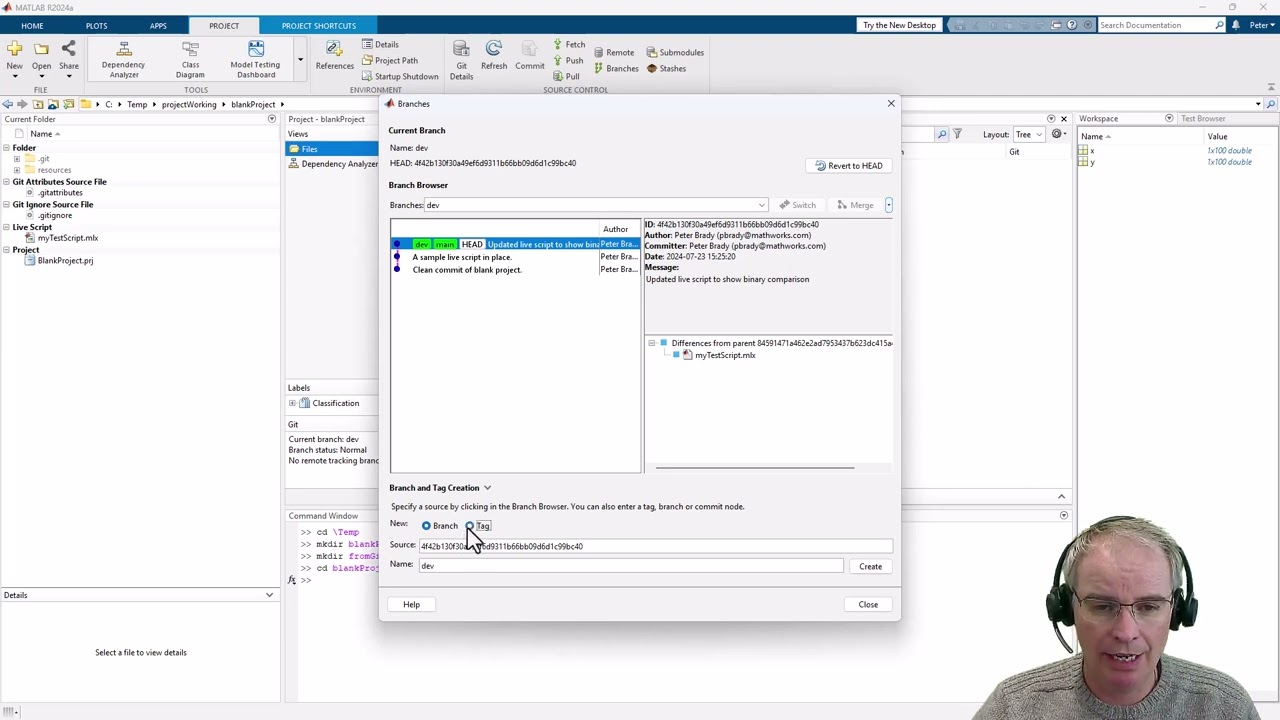1280x720 pixels.
Task: Switch to the HOME tab
Action: (32, 26)
